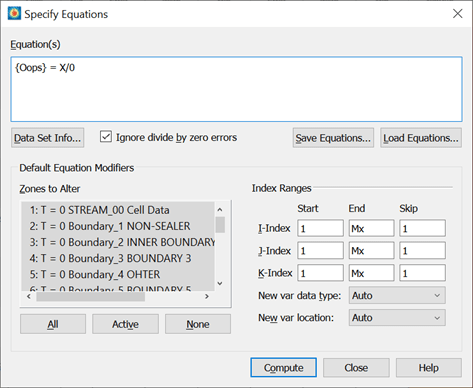Select All zones button

click(53, 324)
